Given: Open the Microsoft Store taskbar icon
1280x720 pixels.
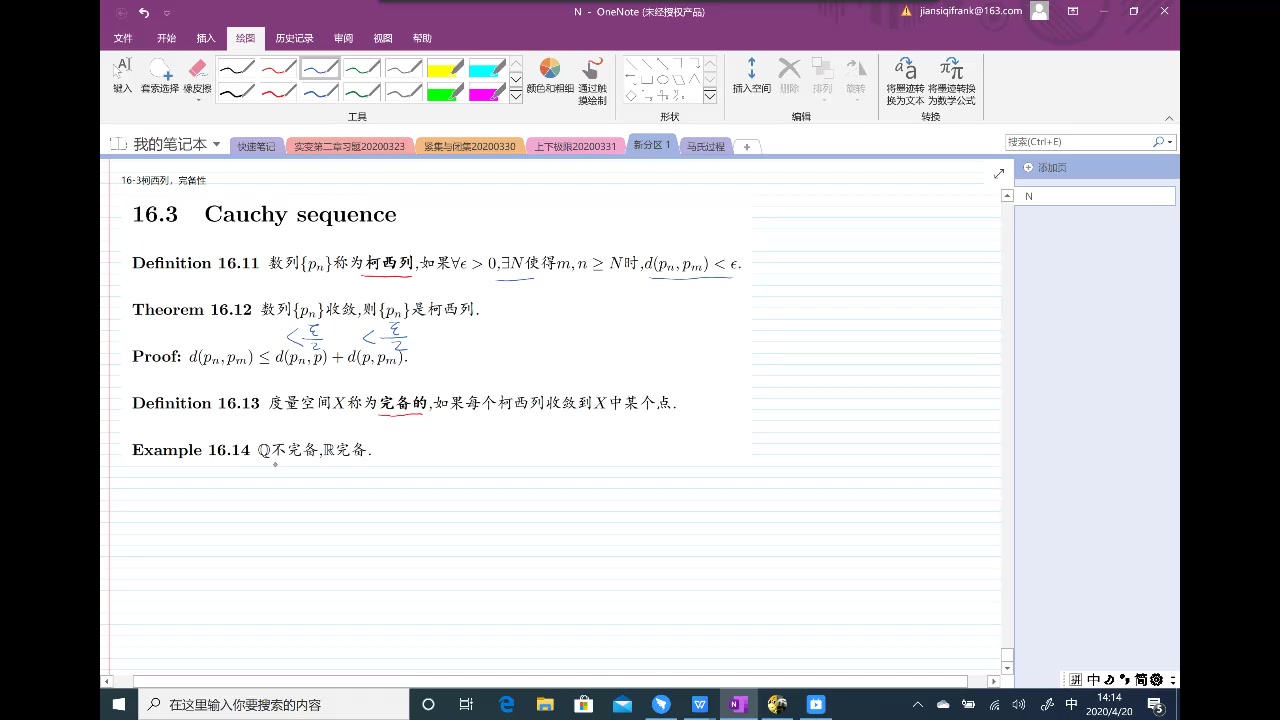Looking at the screenshot, I should [x=584, y=704].
